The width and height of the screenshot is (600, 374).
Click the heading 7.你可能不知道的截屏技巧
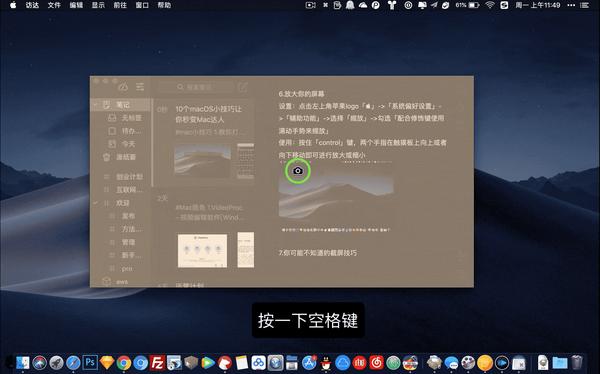point(318,253)
